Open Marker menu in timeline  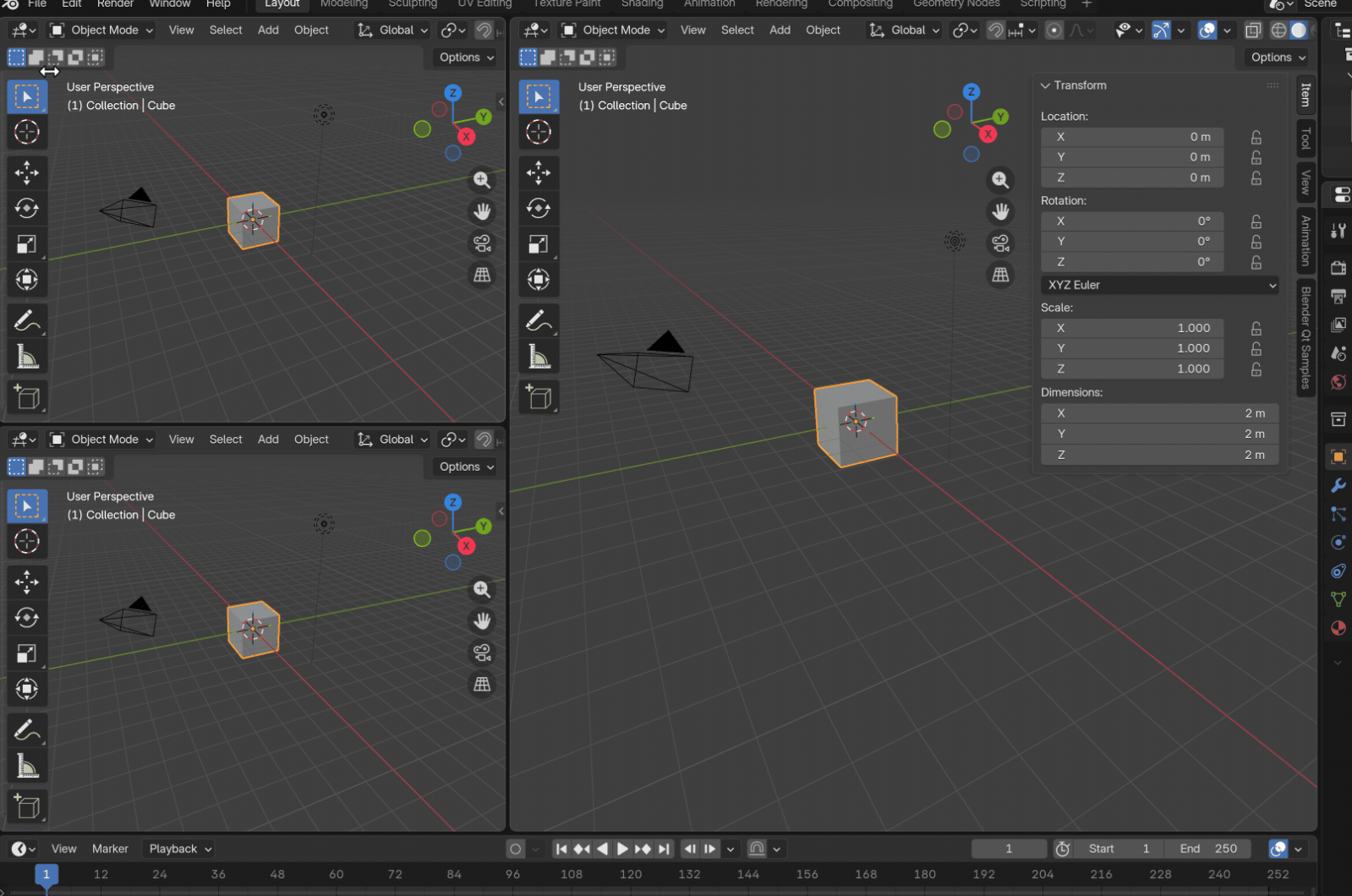click(x=110, y=849)
